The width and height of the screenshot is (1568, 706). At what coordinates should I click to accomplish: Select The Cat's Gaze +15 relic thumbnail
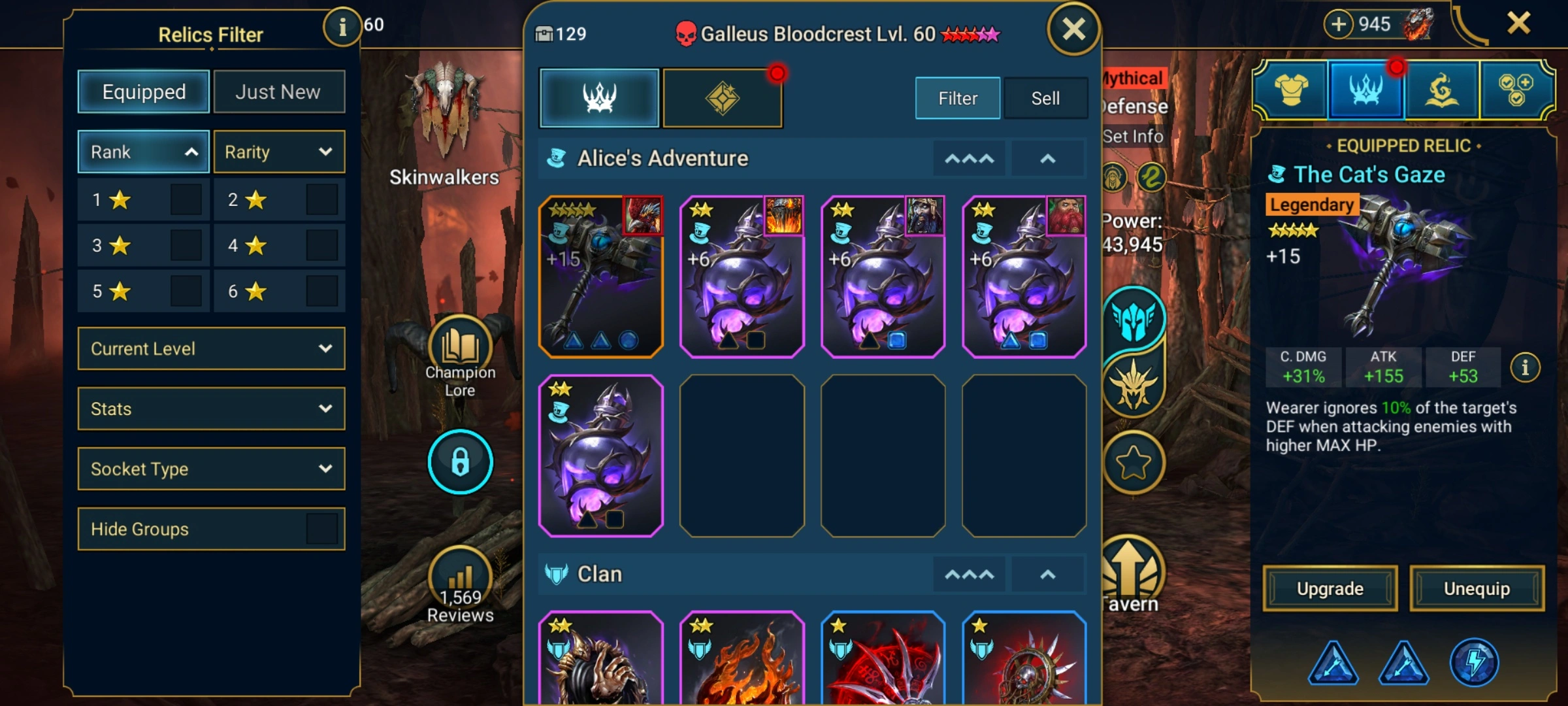(601, 276)
